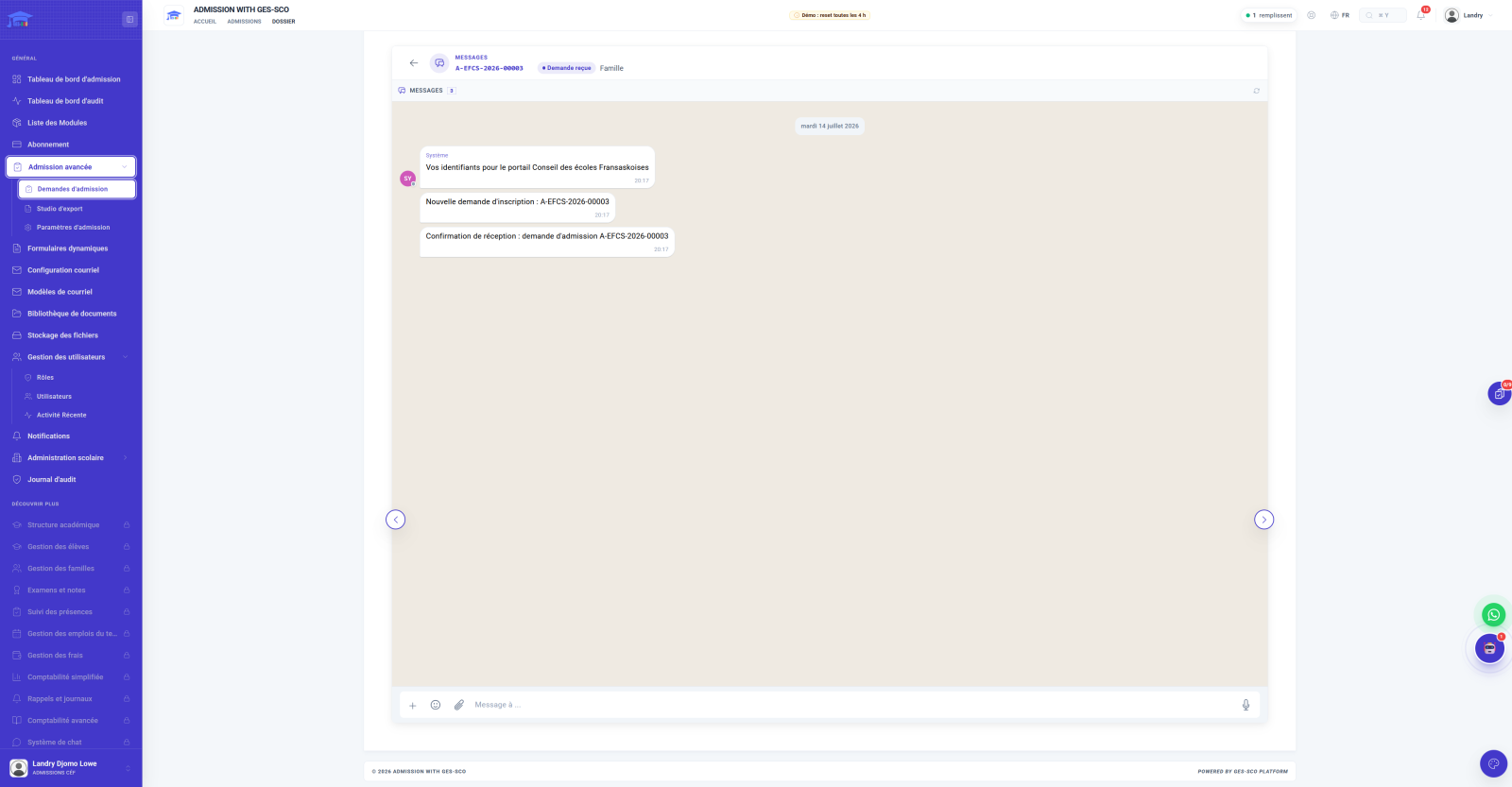Click the SY sender avatar
Image resolution: width=1512 pixels, height=787 pixels.
[408, 179]
